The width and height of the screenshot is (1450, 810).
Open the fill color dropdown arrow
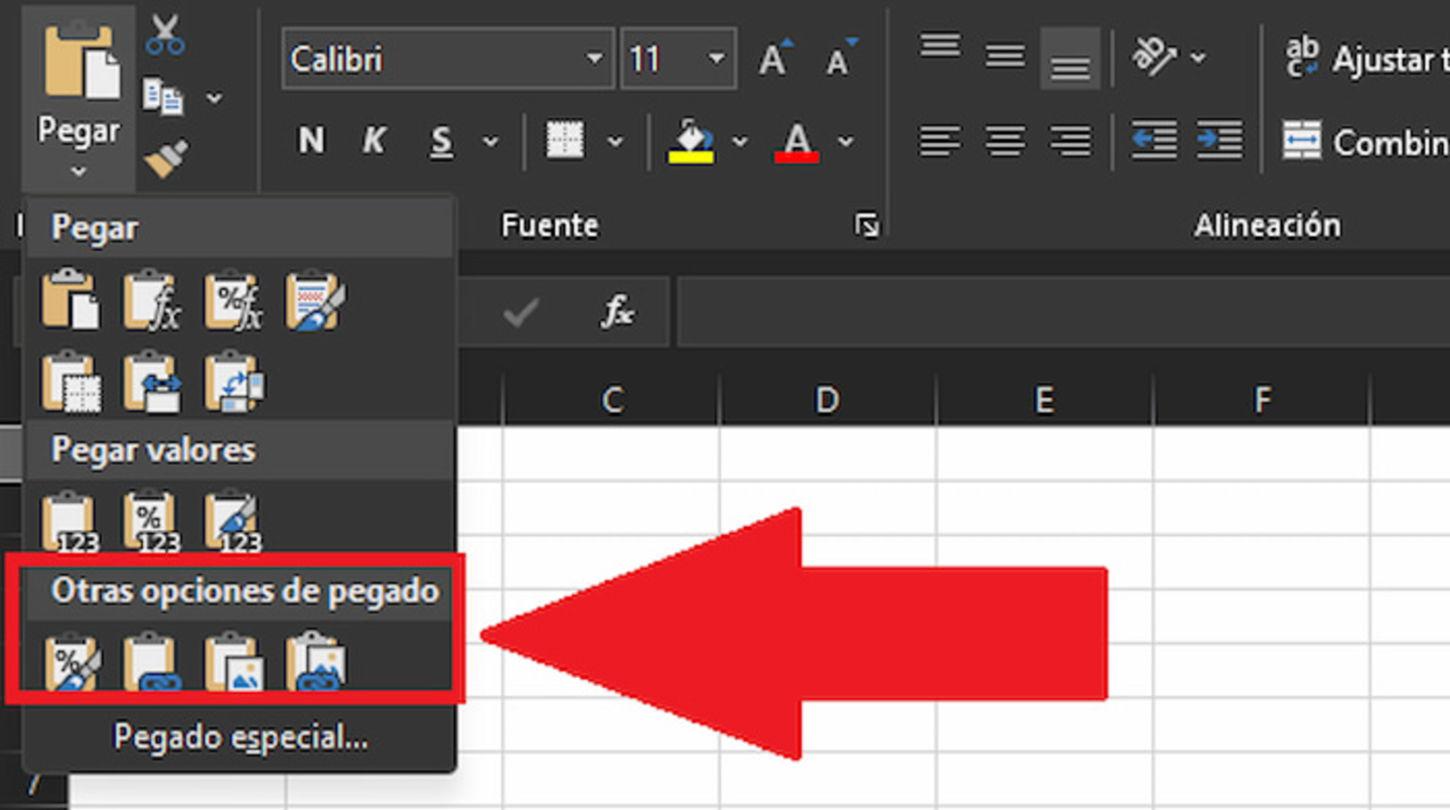pos(740,141)
